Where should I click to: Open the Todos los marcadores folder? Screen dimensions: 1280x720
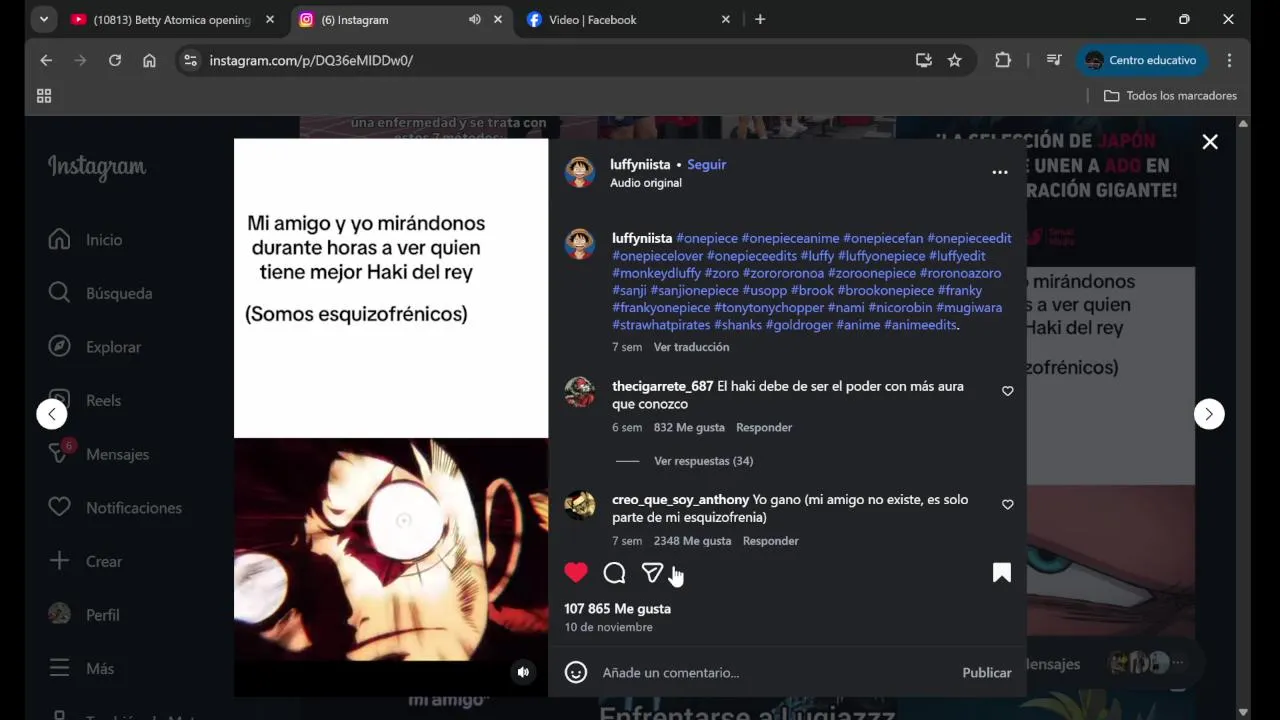click(1170, 96)
